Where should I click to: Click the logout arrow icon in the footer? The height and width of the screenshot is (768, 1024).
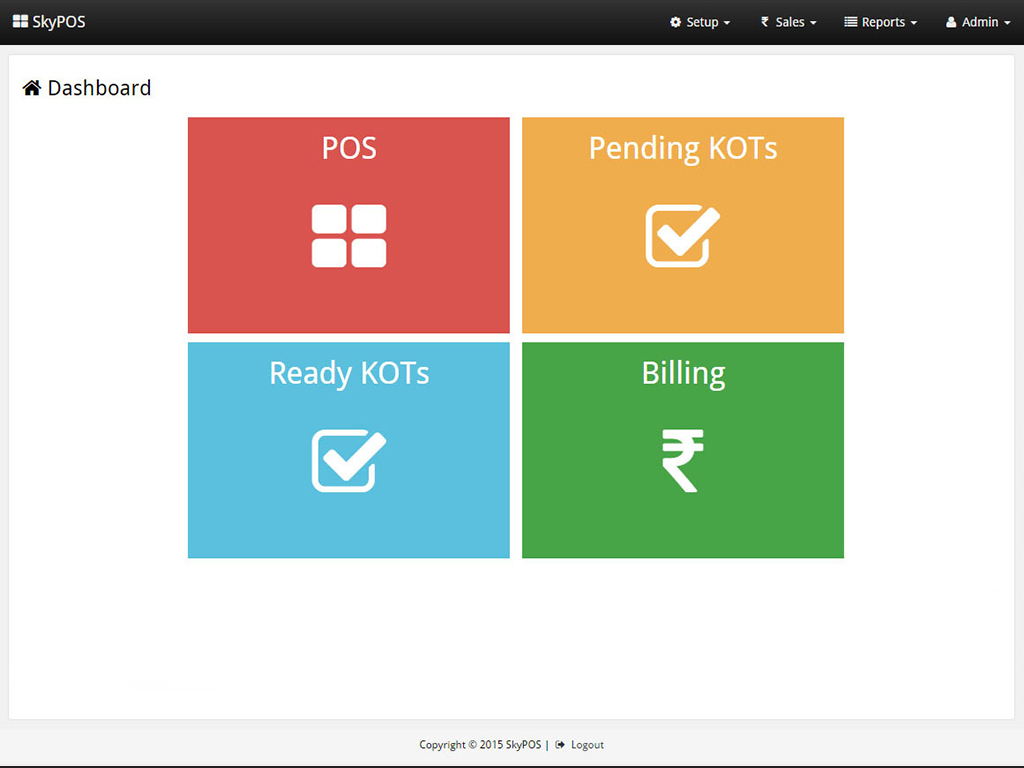[562, 744]
